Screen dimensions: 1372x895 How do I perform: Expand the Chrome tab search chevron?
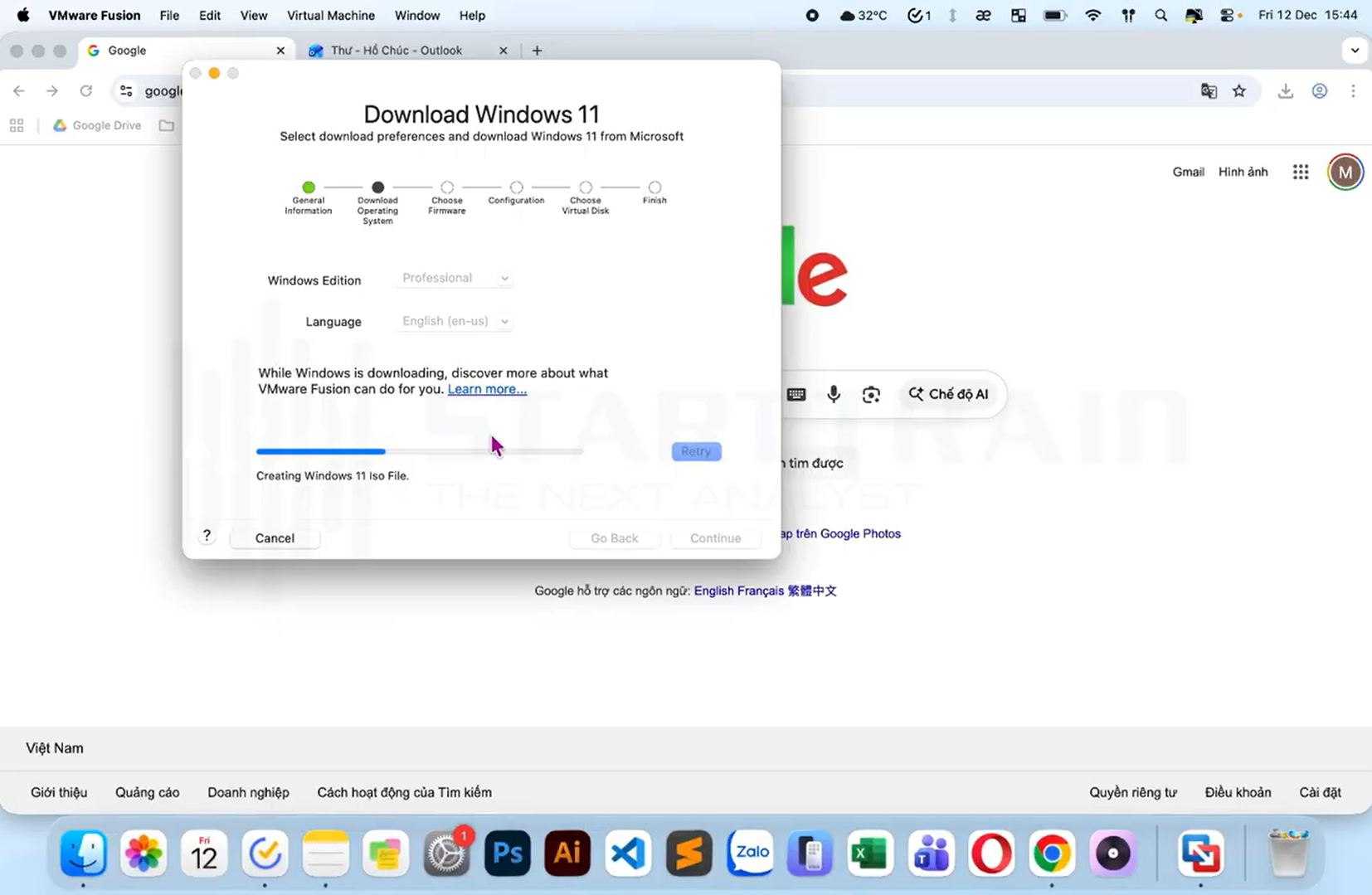(1354, 51)
